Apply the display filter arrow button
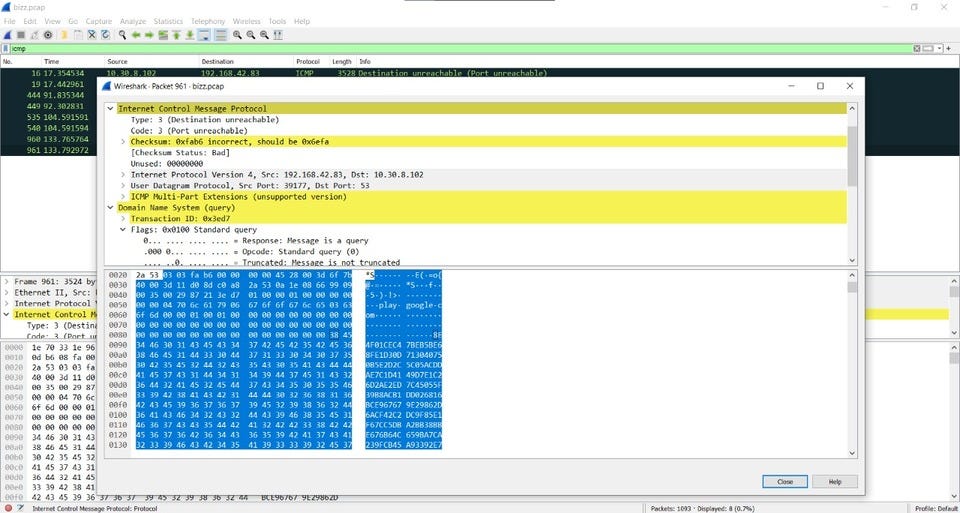960x513 pixels. tap(928, 48)
